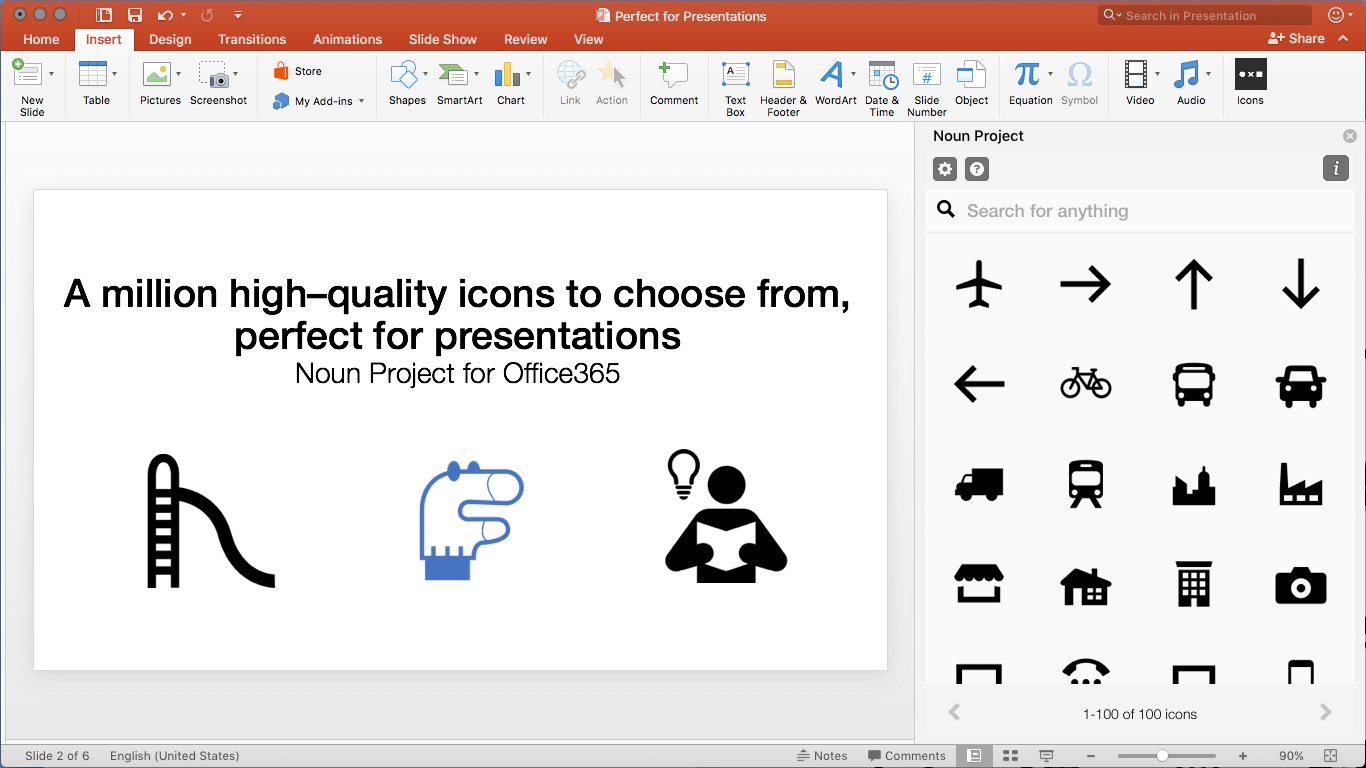Adjust the zoom slider
The width and height of the screenshot is (1366, 768).
[1165, 756]
